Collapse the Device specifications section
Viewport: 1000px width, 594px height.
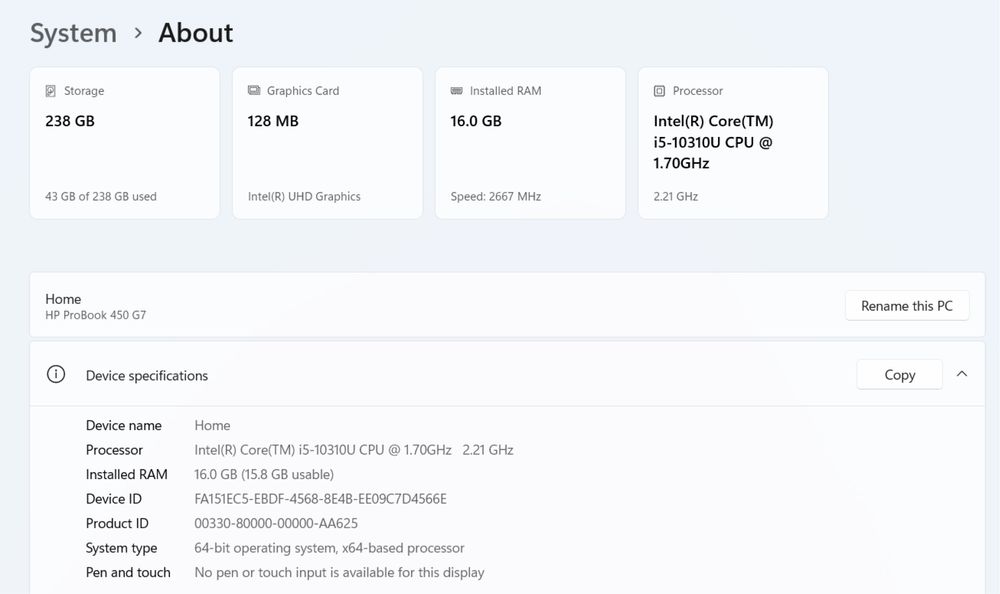coord(962,374)
